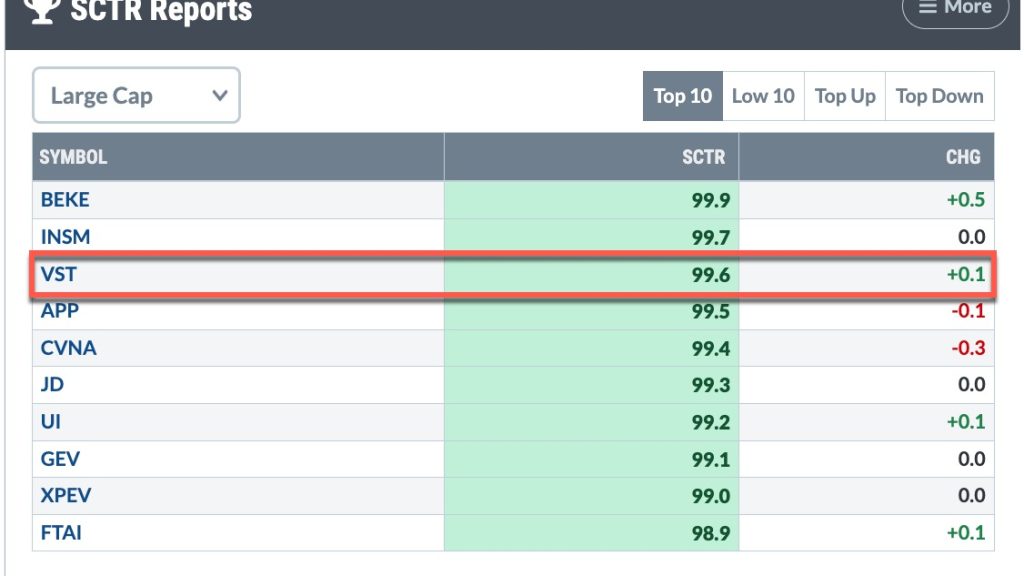Sort by the SCTR column header
This screenshot has width=1024, height=576.
(703, 157)
